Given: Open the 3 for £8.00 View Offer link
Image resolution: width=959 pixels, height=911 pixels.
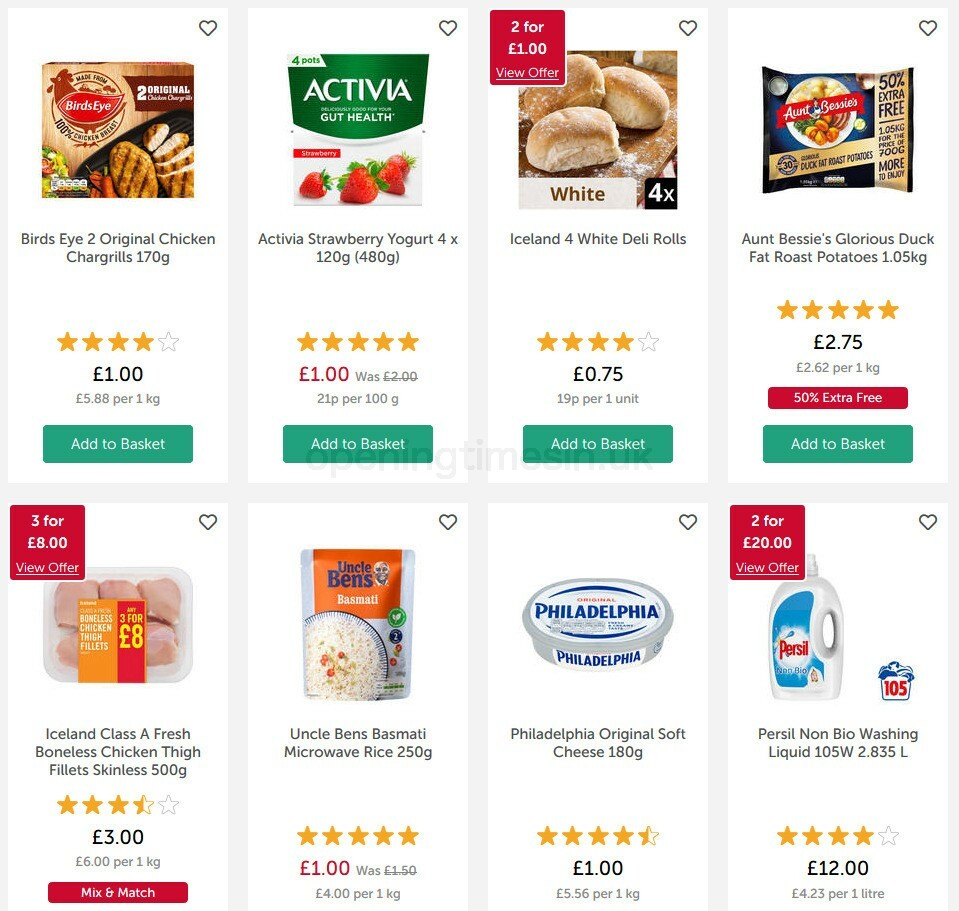Looking at the screenshot, I should 47,567.
